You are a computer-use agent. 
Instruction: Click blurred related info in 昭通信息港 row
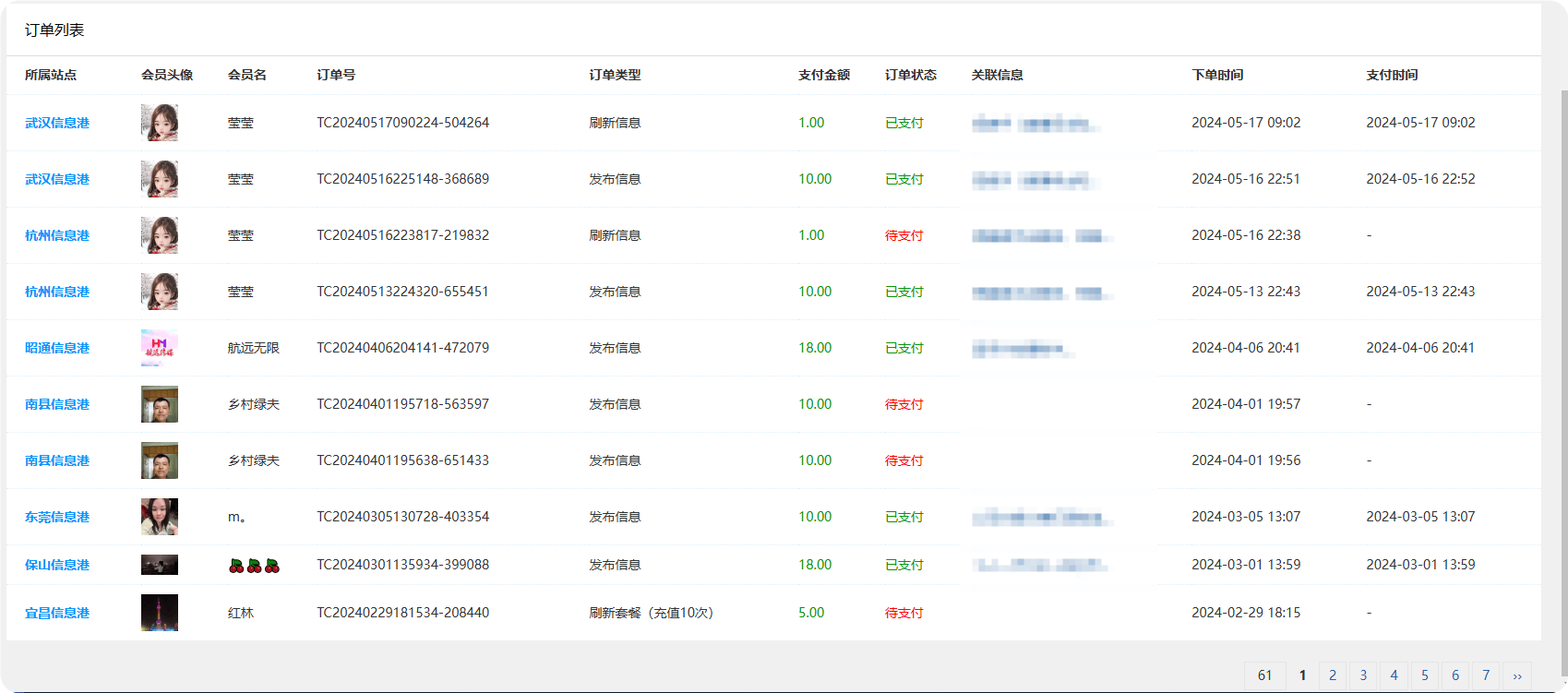coord(1023,349)
